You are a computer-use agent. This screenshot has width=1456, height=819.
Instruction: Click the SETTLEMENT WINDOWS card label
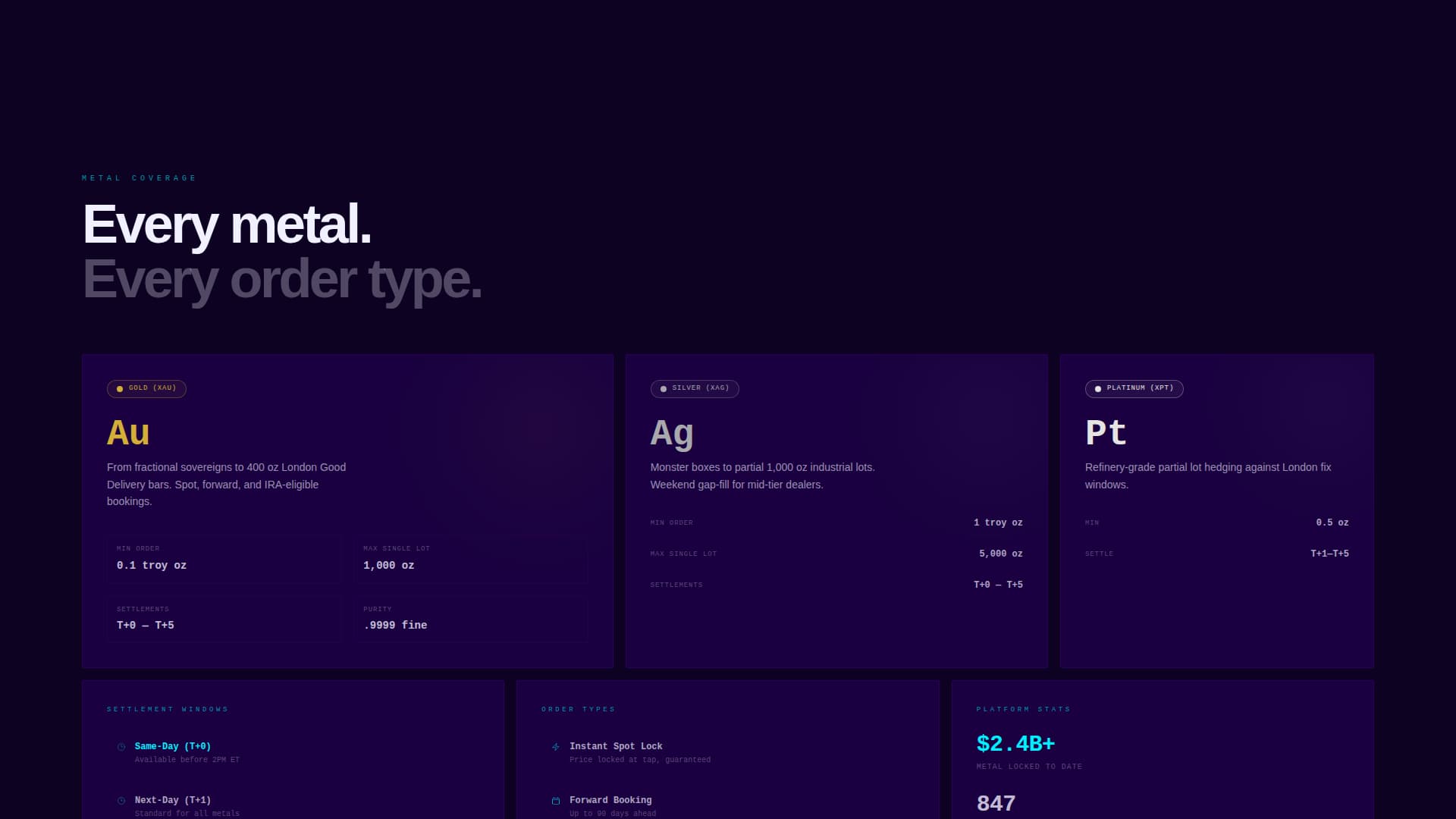(x=168, y=710)
